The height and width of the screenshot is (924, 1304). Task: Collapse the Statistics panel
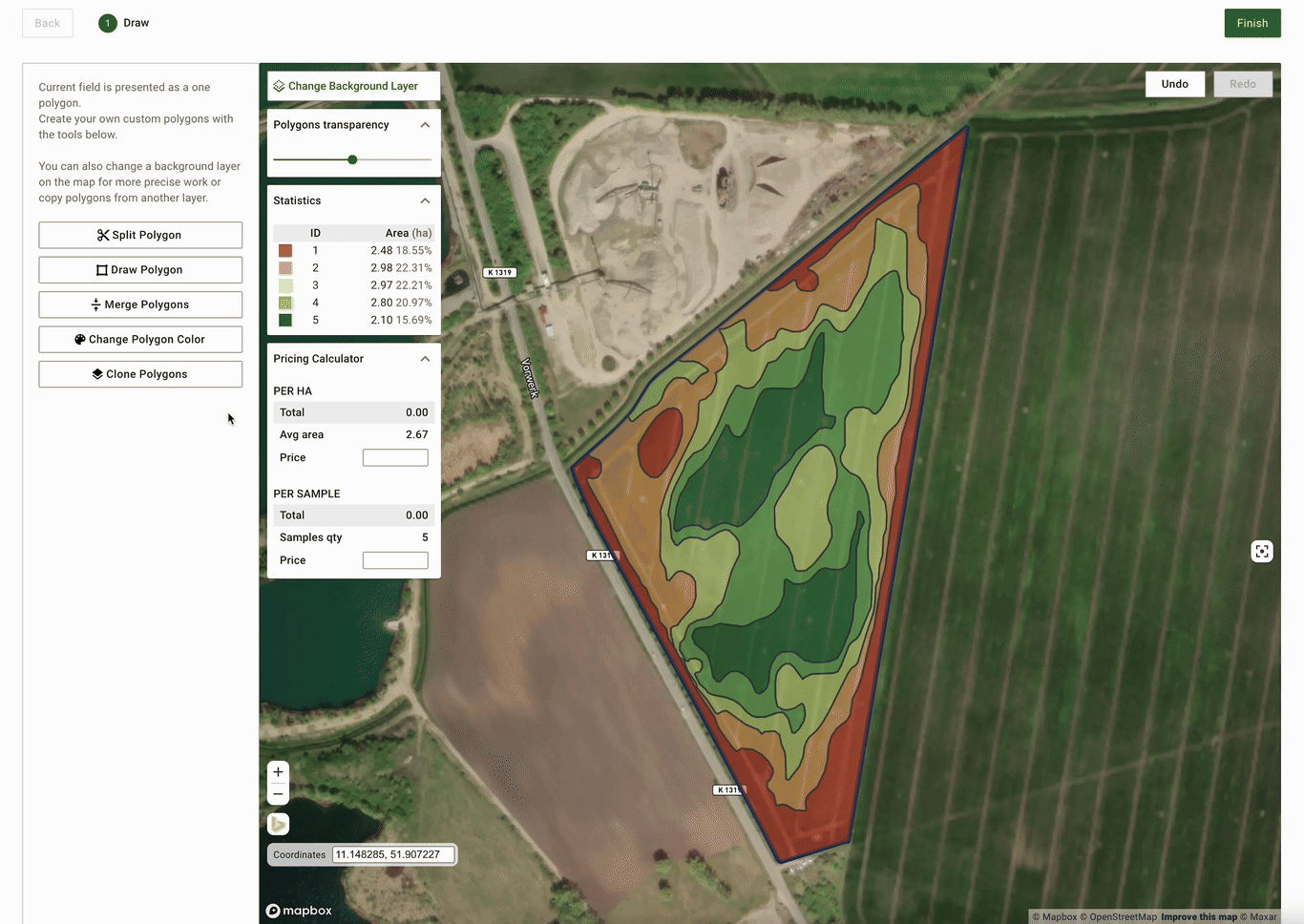click(x=425, y=200)
